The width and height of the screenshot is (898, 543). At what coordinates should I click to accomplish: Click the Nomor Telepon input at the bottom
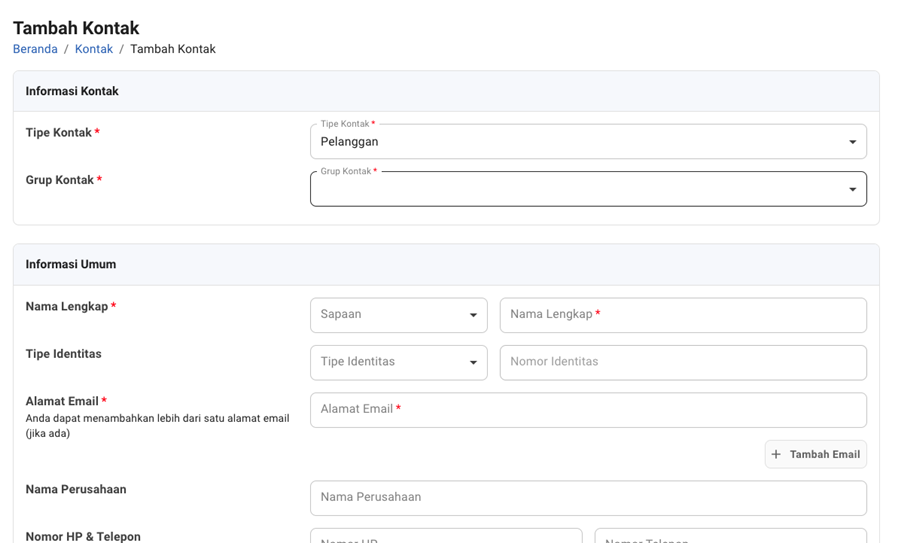click(730, 536)
